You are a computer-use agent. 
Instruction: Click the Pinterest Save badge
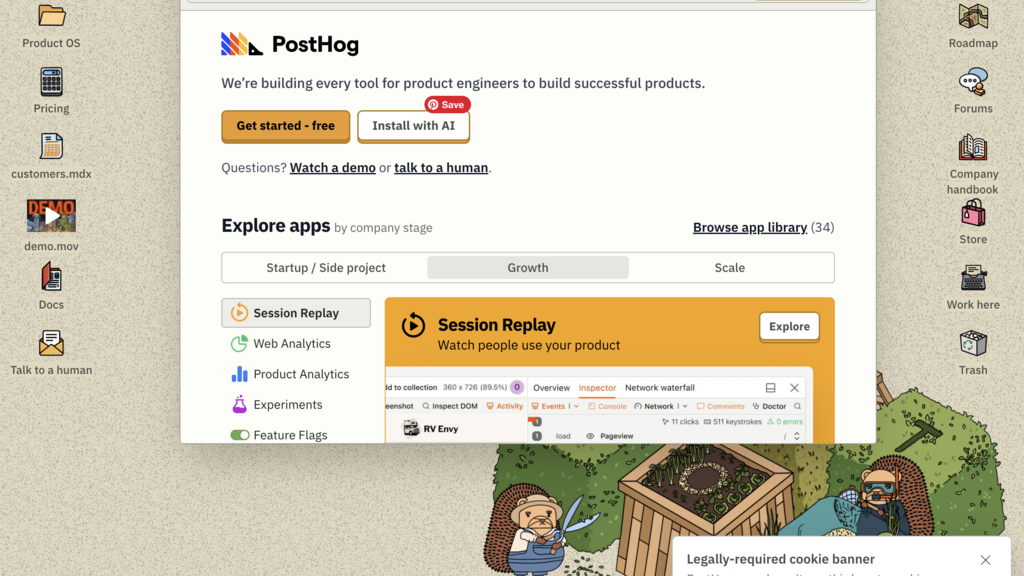(447, 104)
